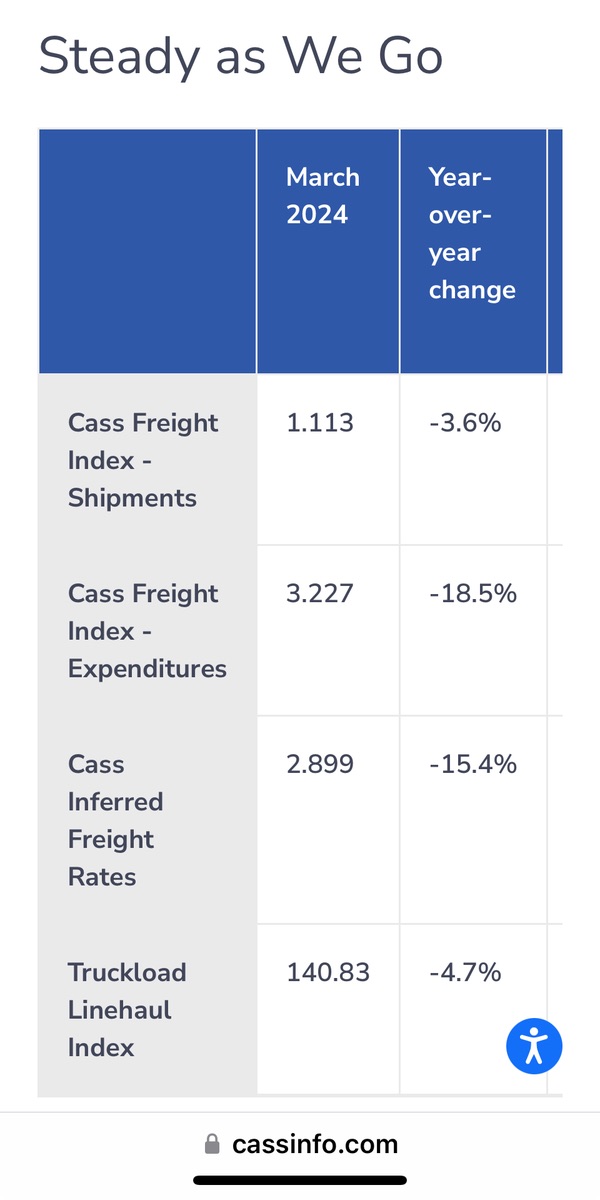Screen dimensions: 600x1200
Task: Click the -3.6% year-over-year cell
Action: click(465, 423)
